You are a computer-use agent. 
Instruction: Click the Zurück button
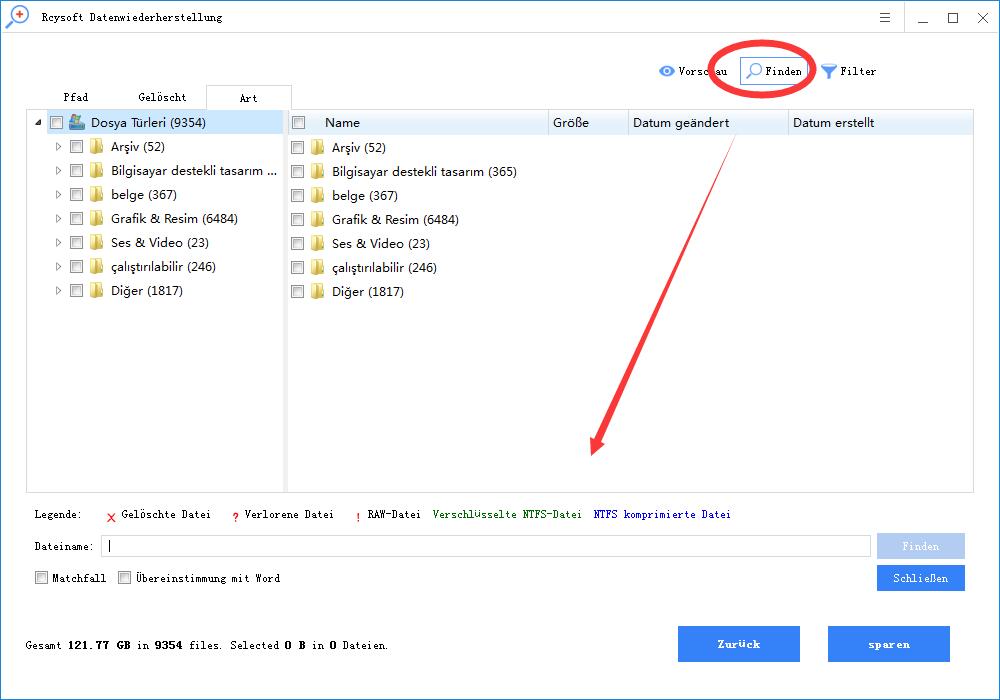(x=739, y=644)
